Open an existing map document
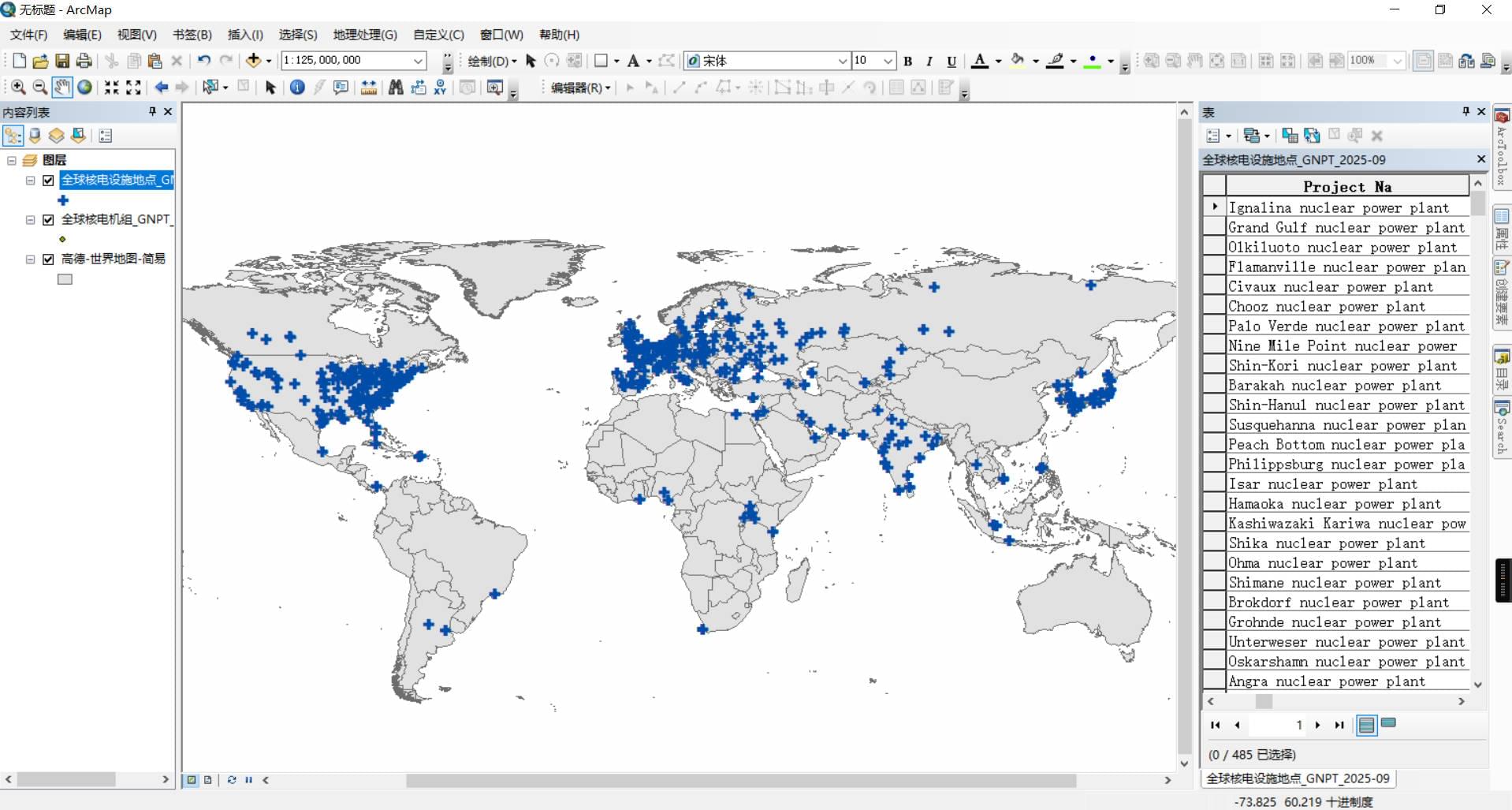This screenshot has width=1512, height=810. (40, 61)
